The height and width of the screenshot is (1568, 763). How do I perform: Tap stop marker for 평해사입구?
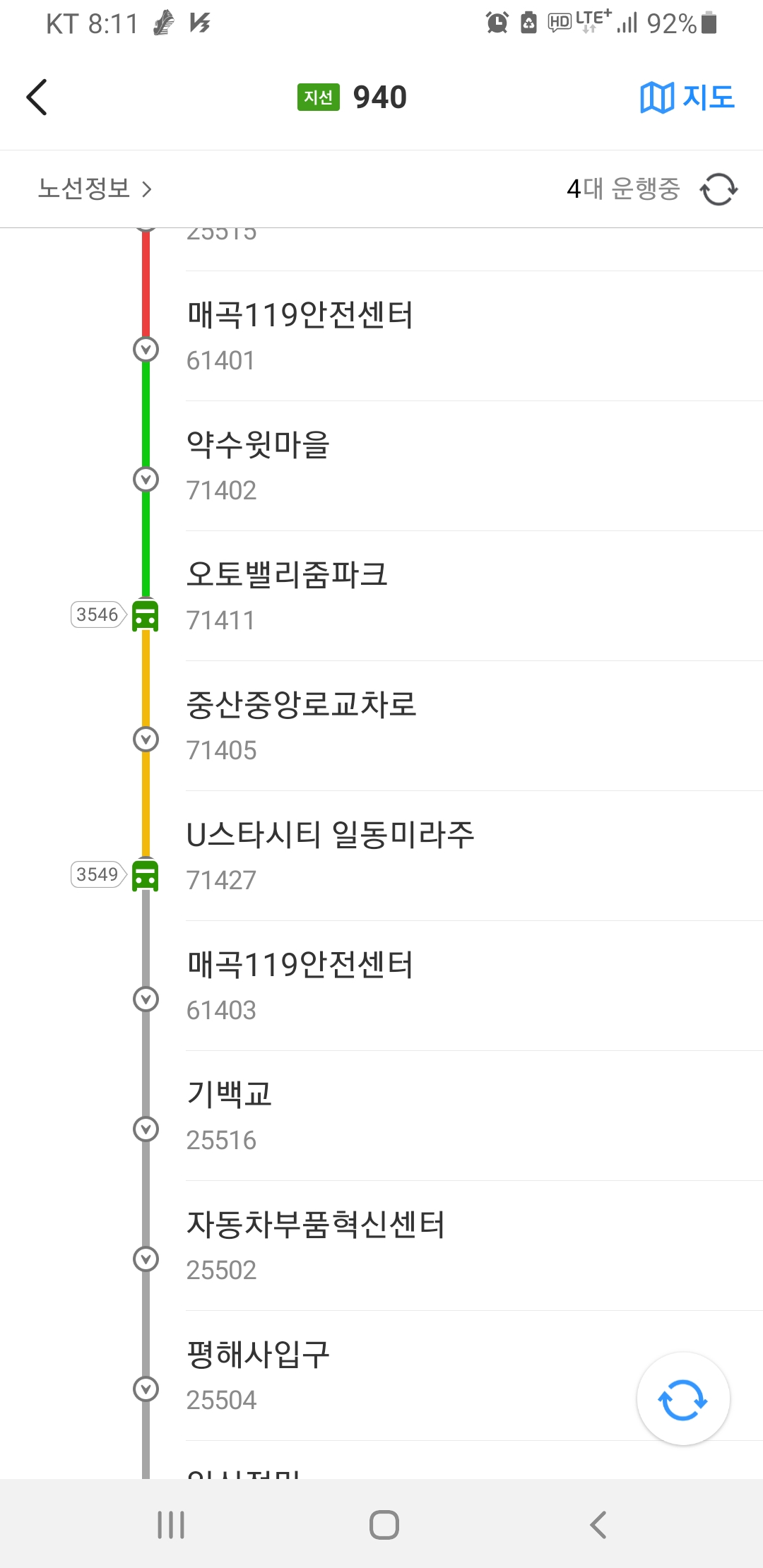[146, 1389]
